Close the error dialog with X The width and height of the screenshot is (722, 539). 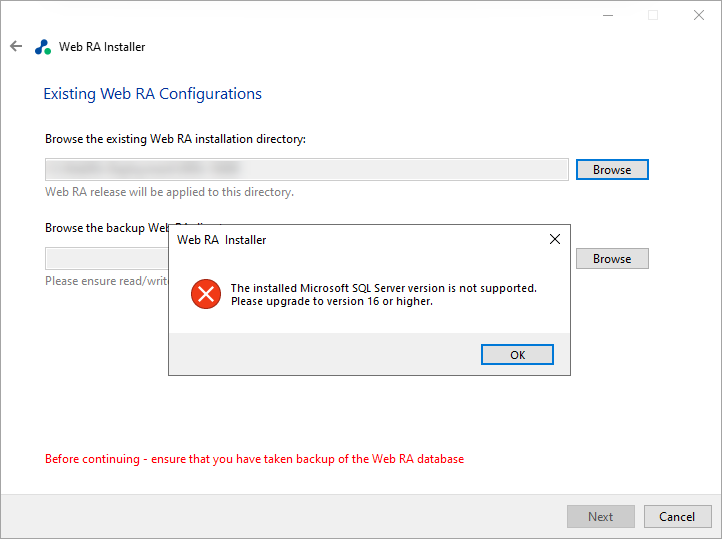pyautogui.click(x=555, y=240)
